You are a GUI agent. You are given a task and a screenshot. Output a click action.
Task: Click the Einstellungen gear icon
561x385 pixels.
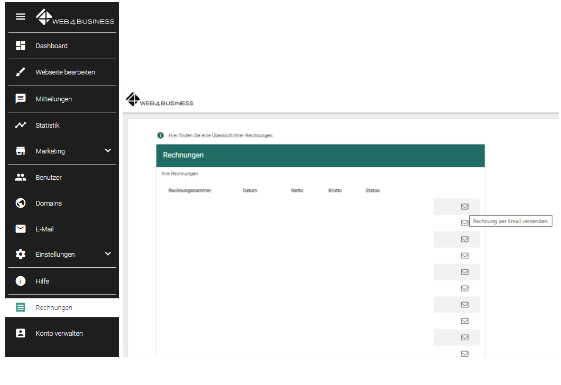click(20, 254)
